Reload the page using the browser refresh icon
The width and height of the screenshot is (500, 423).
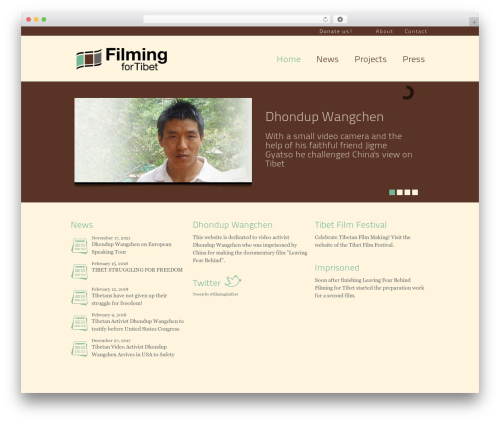pyautogui.click(x=325, y=19)
